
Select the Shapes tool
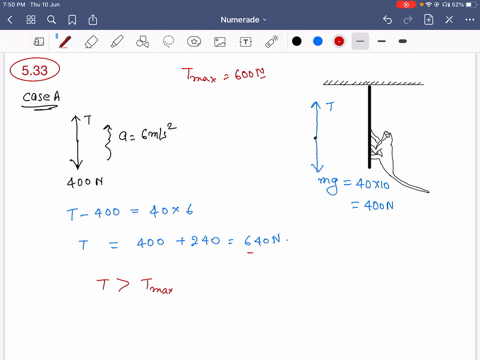(x=142, y=42)
